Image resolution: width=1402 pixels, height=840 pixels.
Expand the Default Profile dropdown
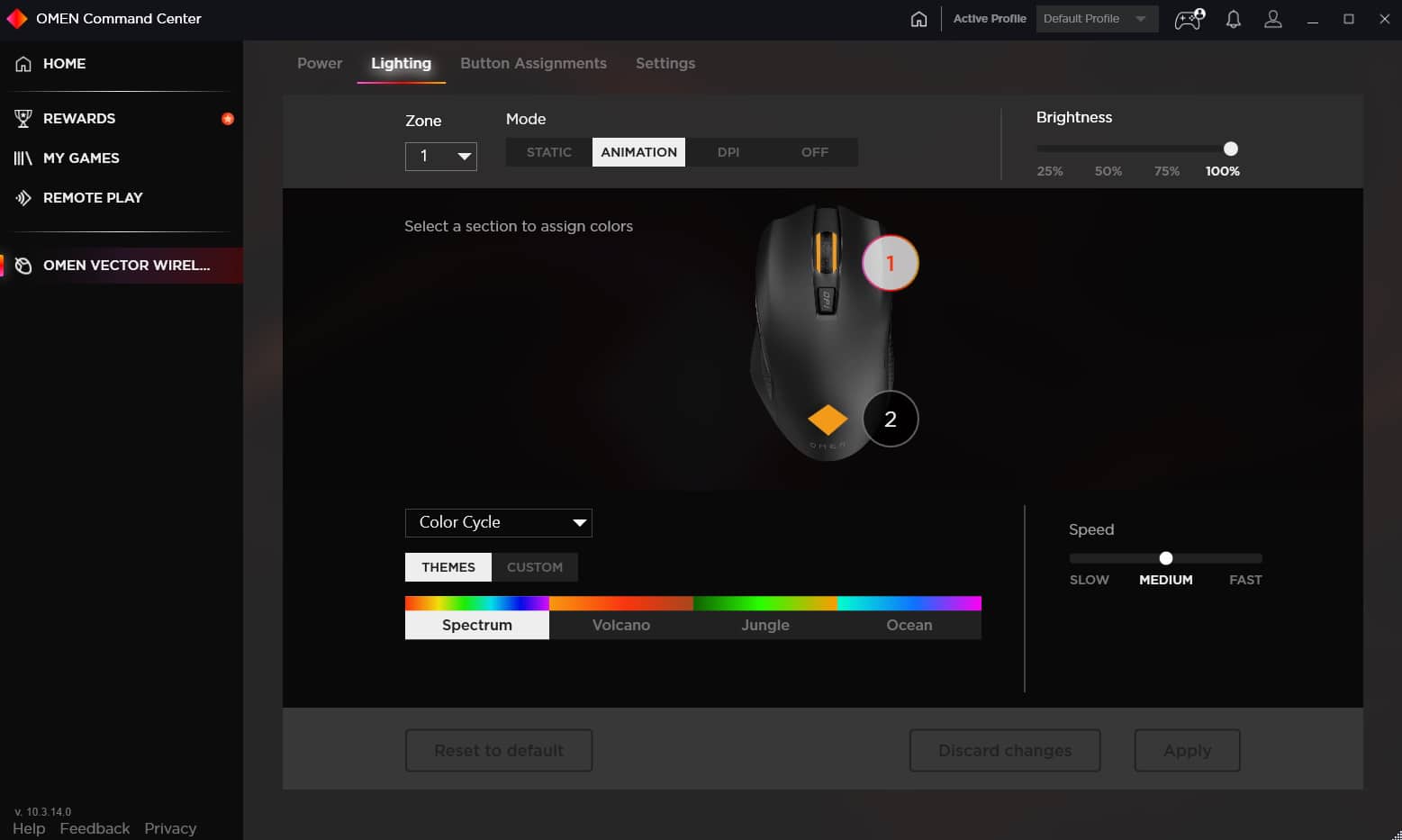tap(1096, 19)
